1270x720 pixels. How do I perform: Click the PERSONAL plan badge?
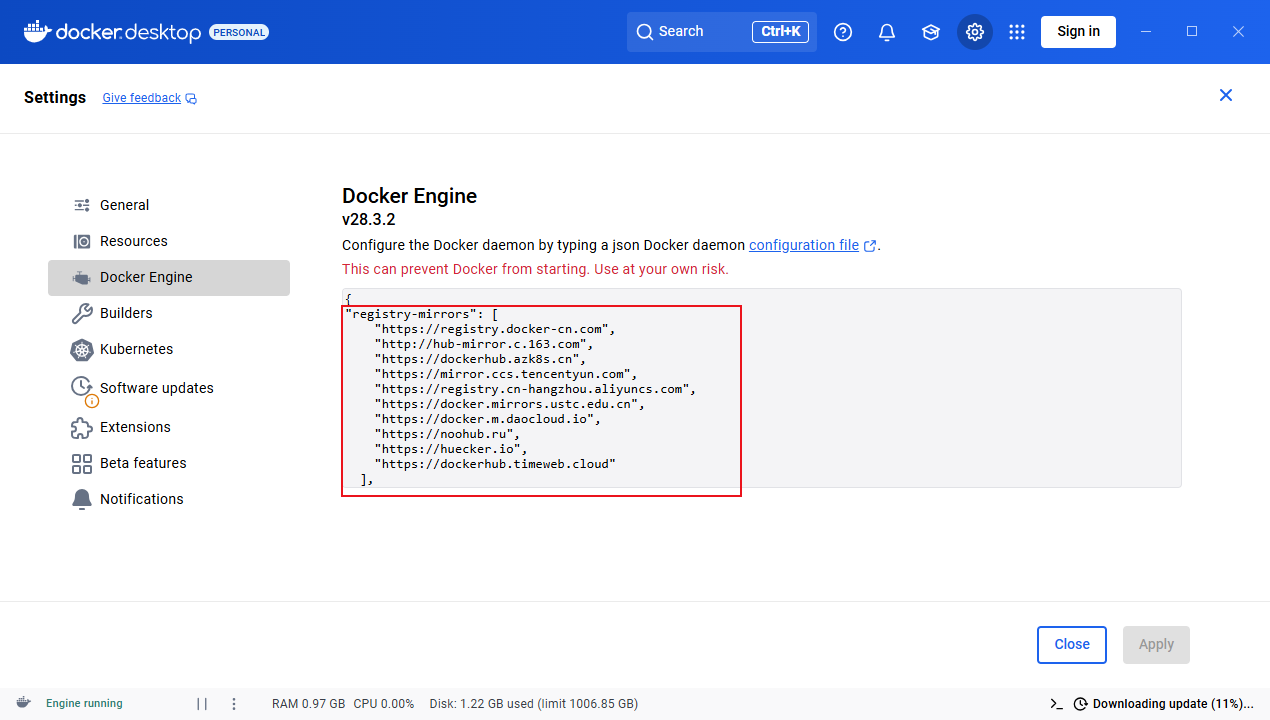click(x=239, y=32)
